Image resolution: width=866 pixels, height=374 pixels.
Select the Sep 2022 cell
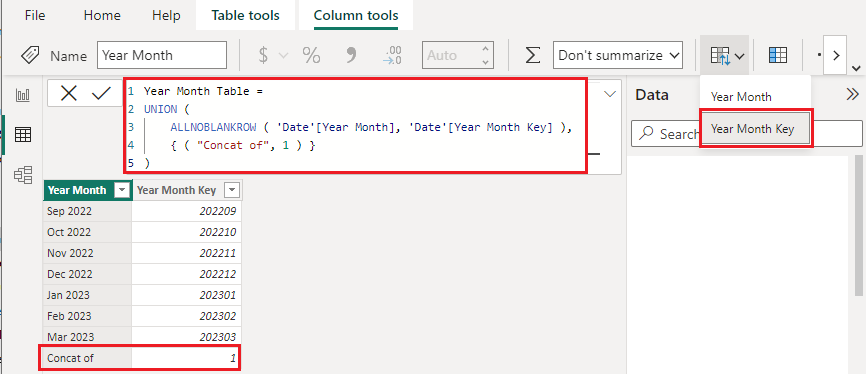point(88,211)
